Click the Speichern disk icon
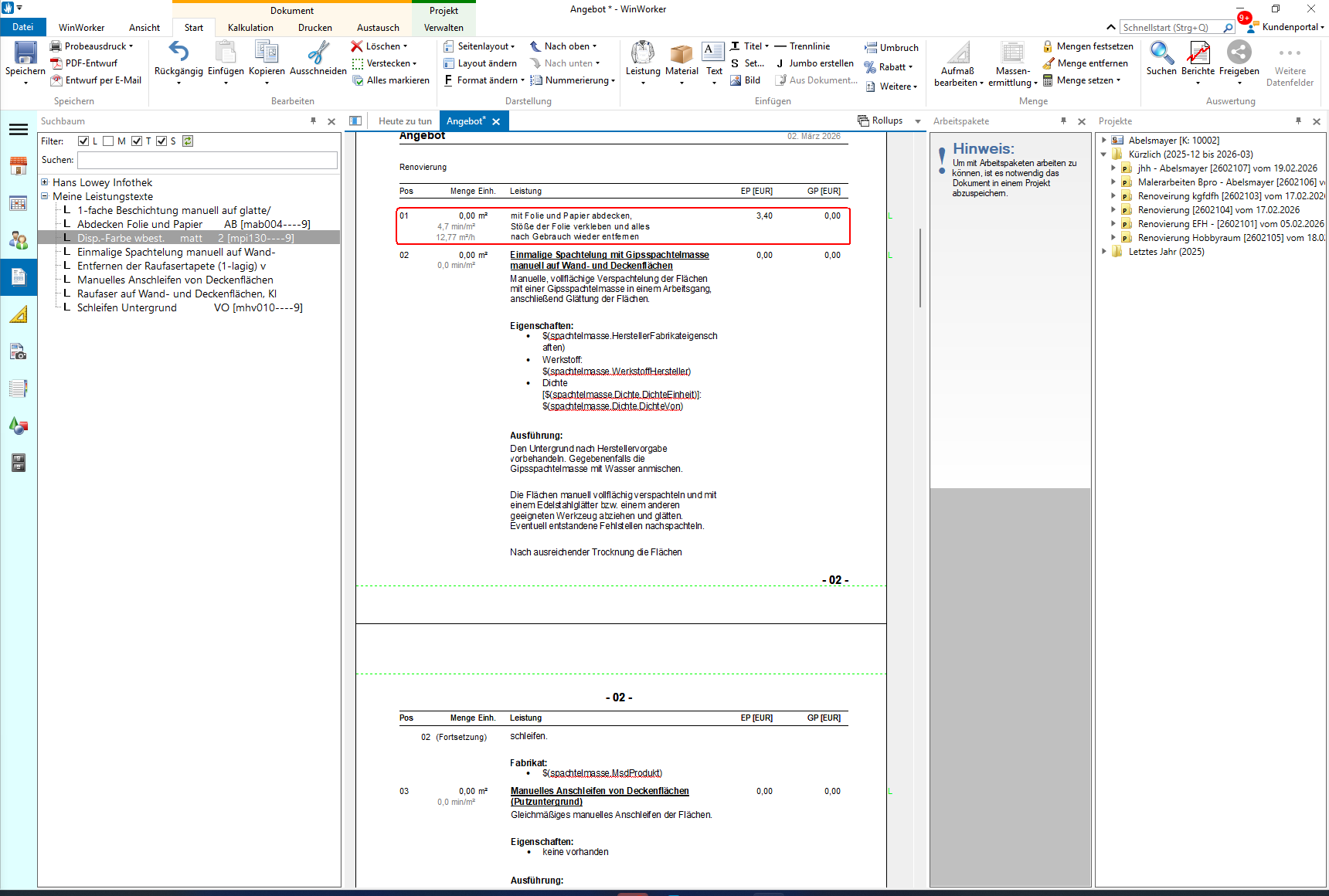Image resolution: width=1329 pixels, height=896 pixels. coord(25,53)
